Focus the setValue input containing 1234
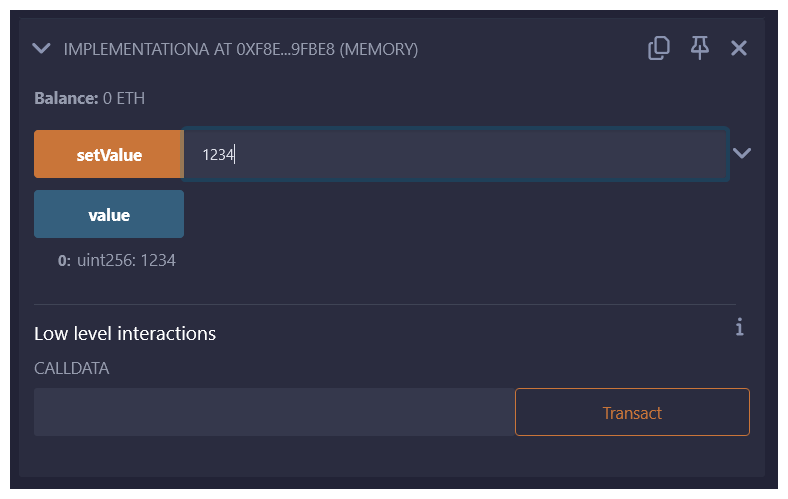 (455, 155)
